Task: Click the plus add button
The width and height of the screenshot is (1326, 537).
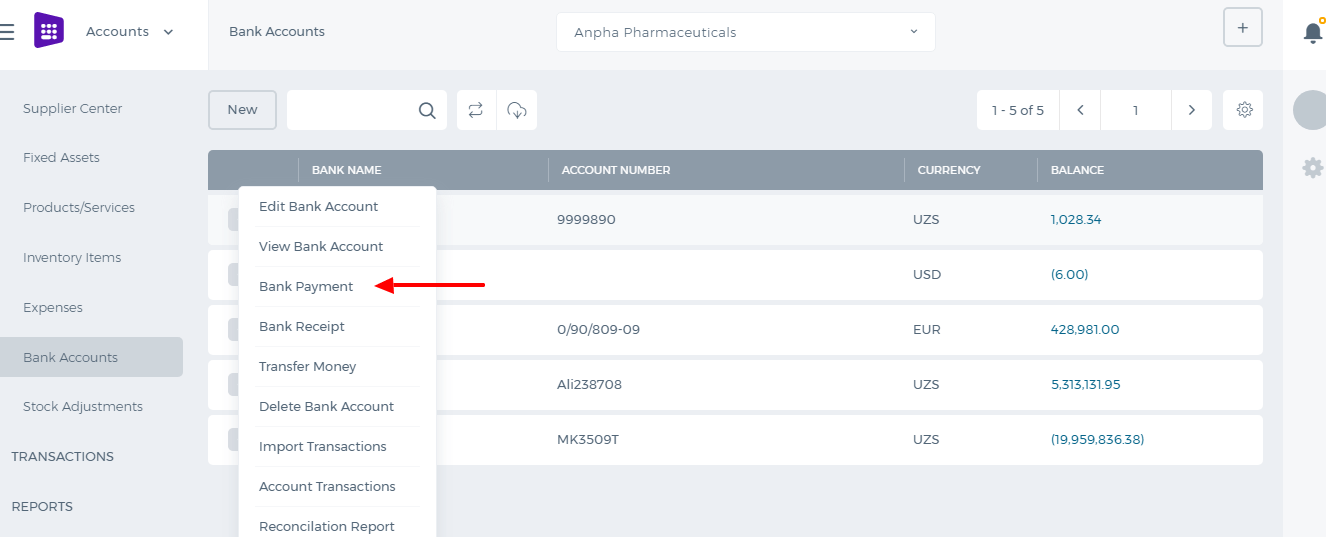Action: click(1243, 27)
